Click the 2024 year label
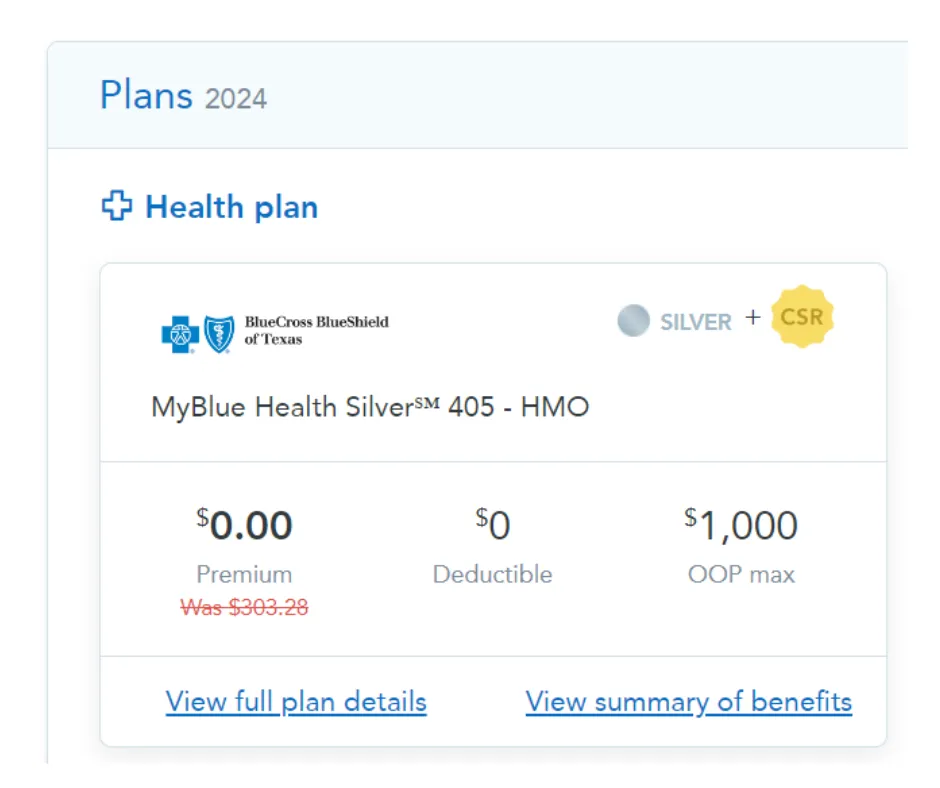The width and height of the screenshot is (940, 788). coord(236,99)
